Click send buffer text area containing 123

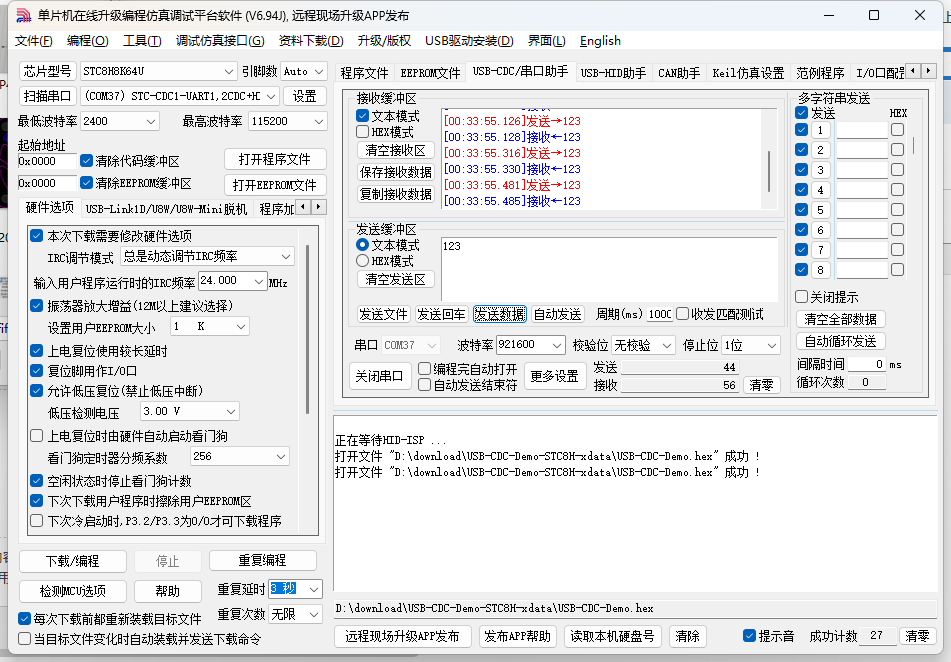click(609, 269)
